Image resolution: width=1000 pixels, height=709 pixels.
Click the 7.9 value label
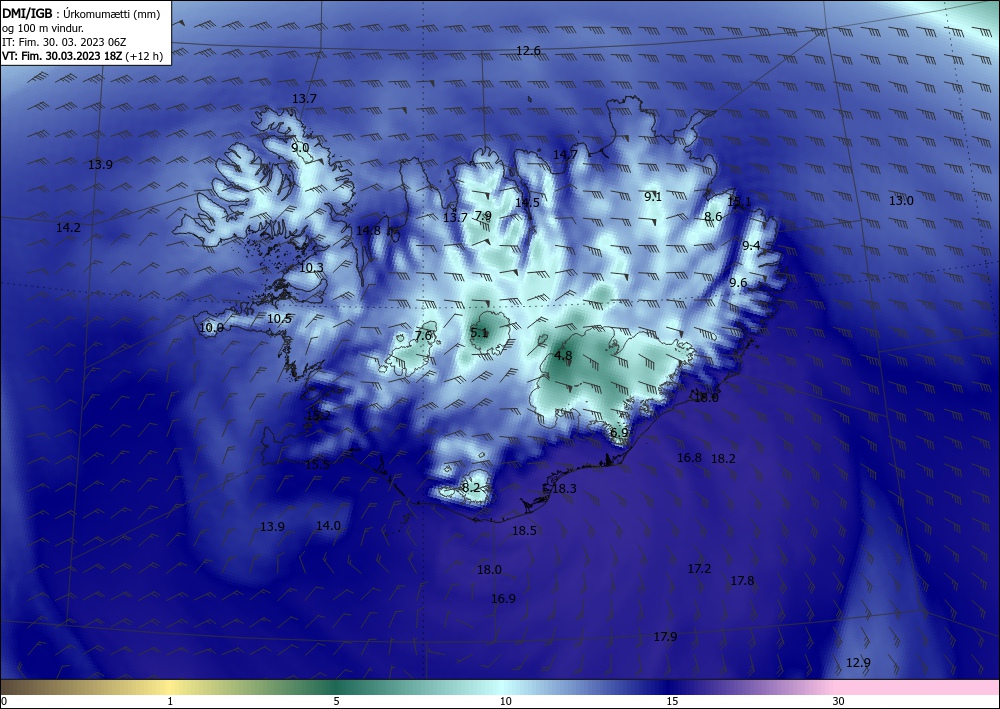tap(483, 216)
